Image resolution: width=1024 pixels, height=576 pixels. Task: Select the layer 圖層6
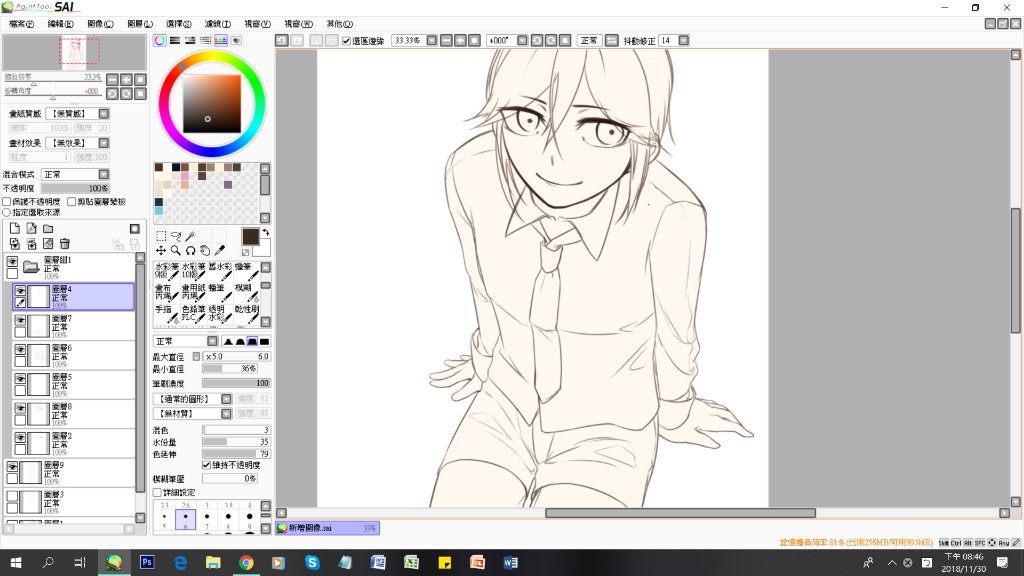[73, 356]
